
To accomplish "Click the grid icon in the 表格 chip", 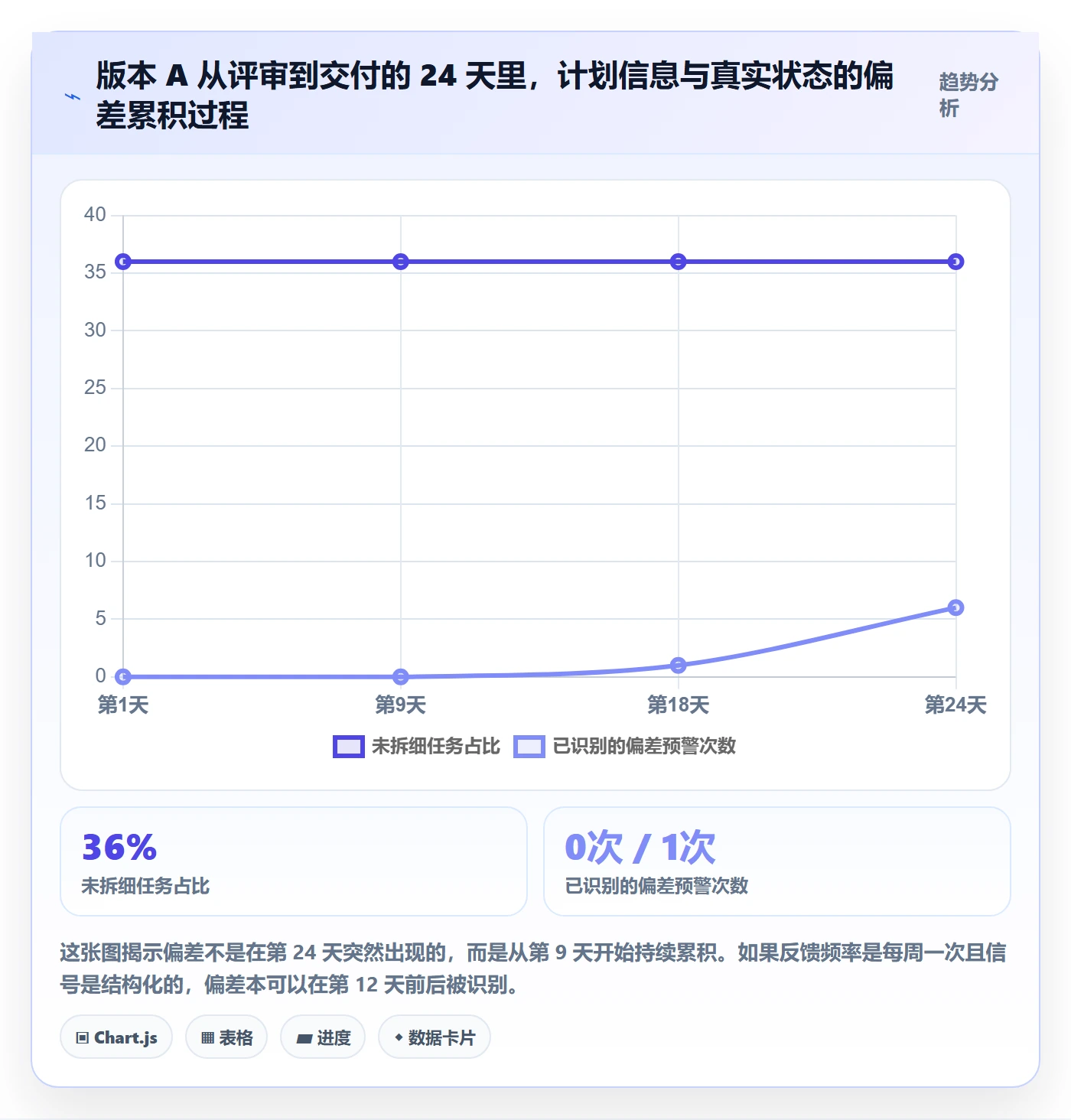I will [x=207, y=1038].
